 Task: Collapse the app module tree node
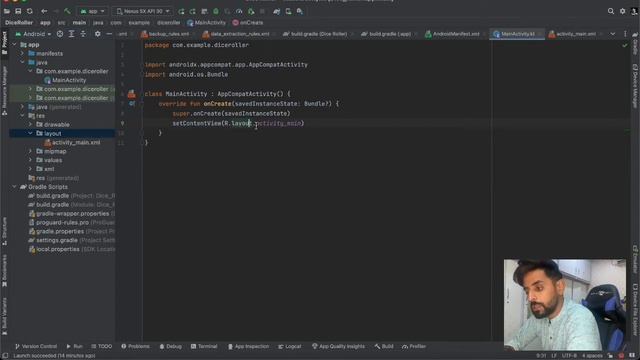pos(15,44)
